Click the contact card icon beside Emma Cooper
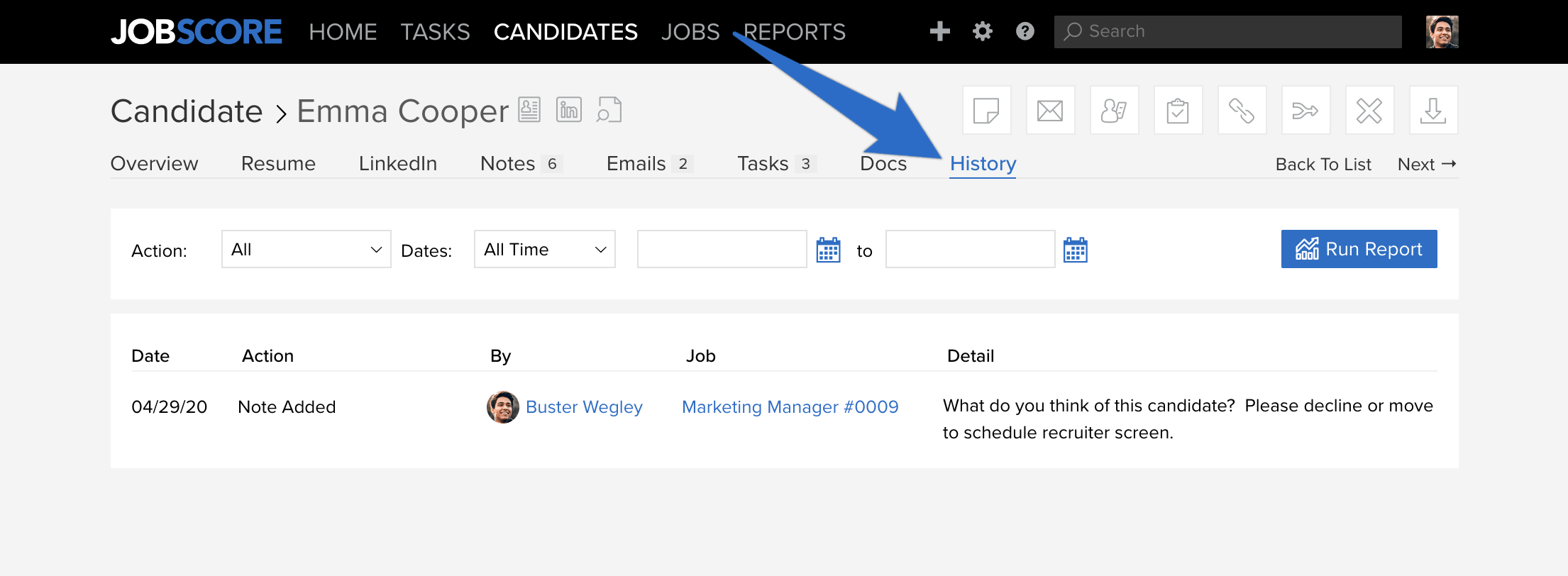Image resolution: width=1568 pixels, height=576 pixels. point(529,110)
